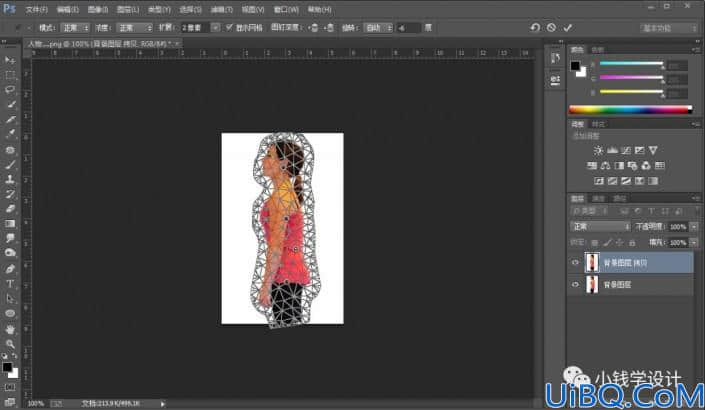Add a Levels adjustment layer
The width and height of the screenshot is (705, 410).
pos(612,150)
